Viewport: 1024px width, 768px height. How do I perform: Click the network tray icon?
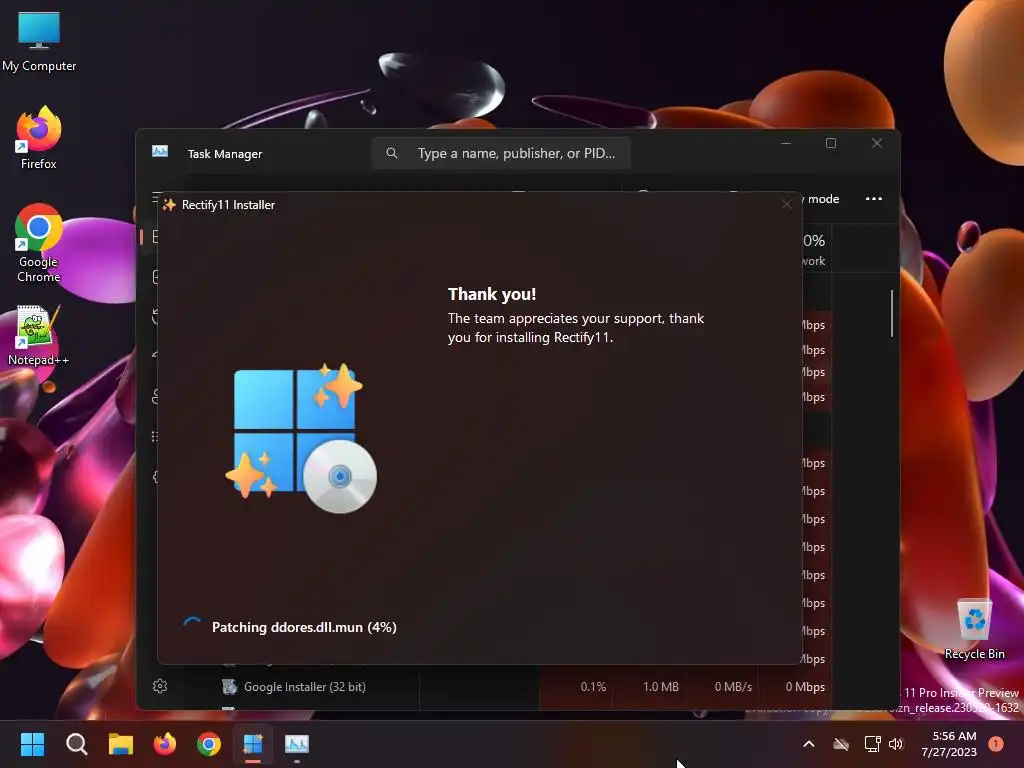(872, 744)
